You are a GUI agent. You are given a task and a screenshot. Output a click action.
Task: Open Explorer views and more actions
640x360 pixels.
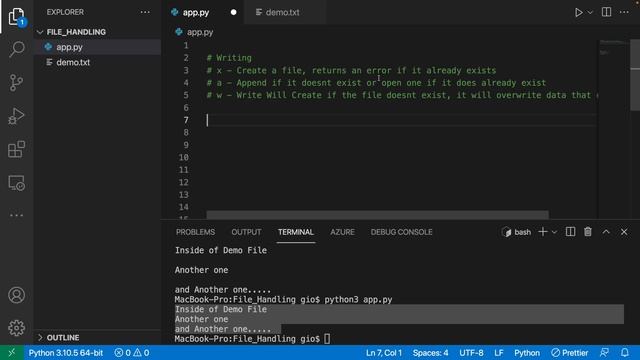point(145,12)
